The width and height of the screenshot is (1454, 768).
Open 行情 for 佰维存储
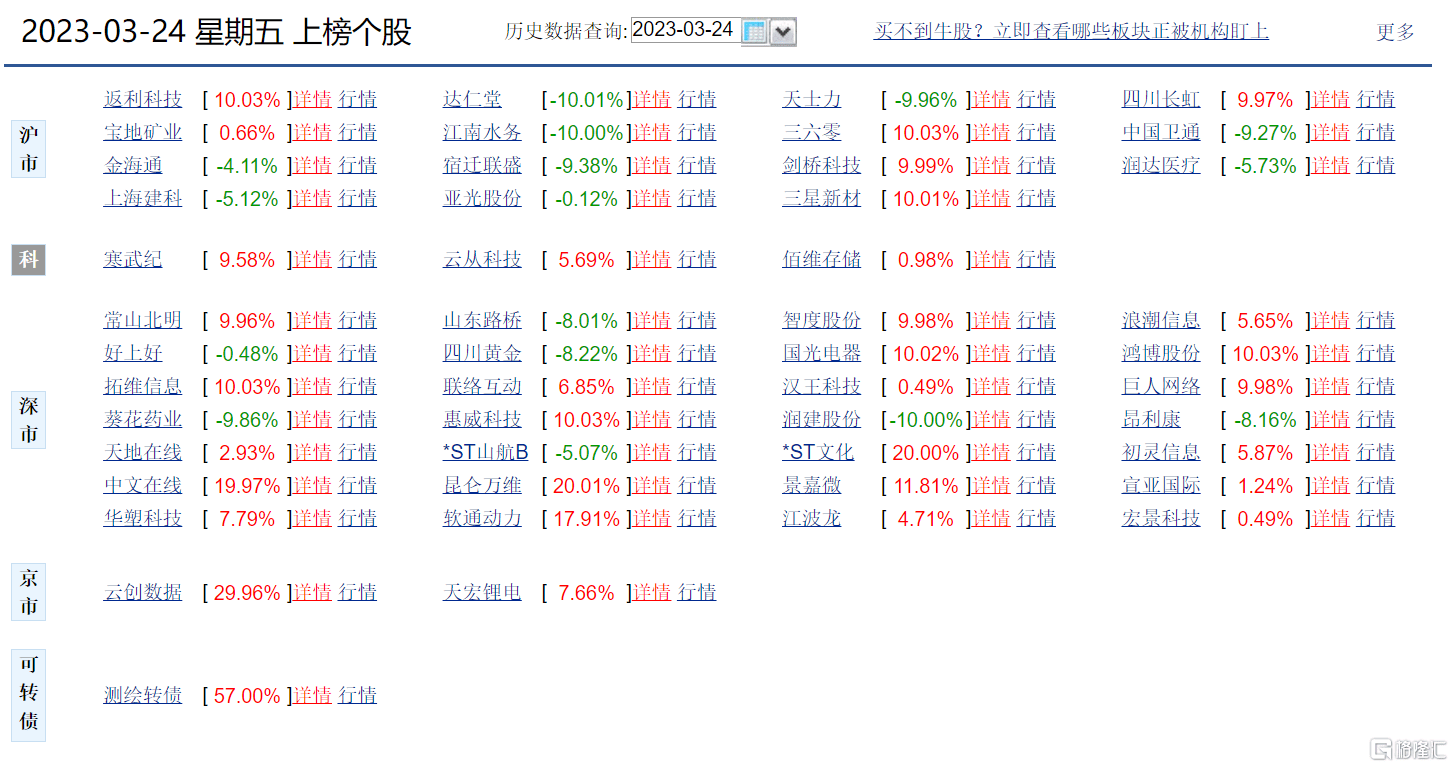click(x=1036, y=260)
